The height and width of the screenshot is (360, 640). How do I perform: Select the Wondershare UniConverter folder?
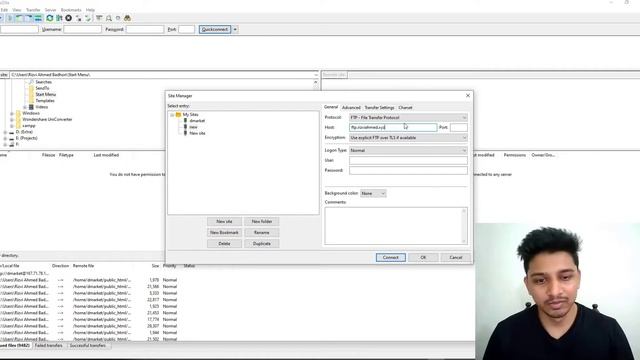pos(47,120)
